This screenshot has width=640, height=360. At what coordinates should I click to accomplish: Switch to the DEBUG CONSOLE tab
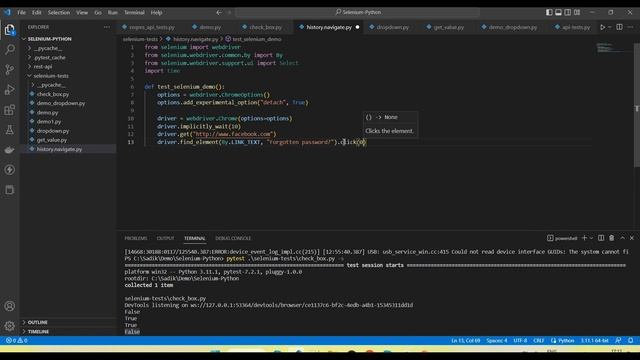point(233,238)
